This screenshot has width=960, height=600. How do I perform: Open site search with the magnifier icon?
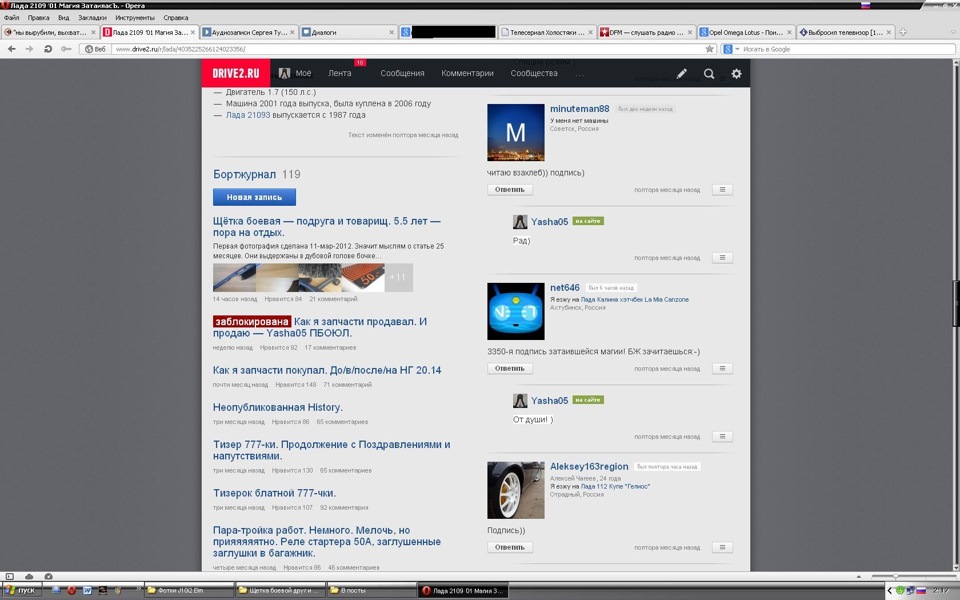[x=709, y=73]
